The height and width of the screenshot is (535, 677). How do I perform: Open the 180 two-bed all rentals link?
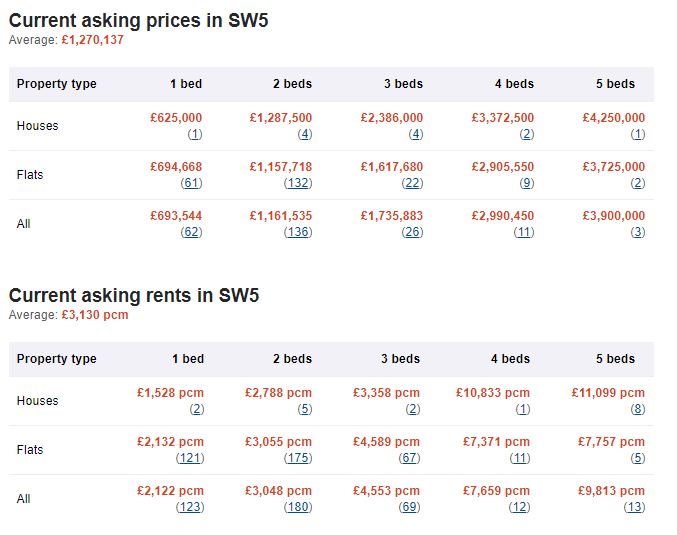pyautogui.click(x=298, y=507)
